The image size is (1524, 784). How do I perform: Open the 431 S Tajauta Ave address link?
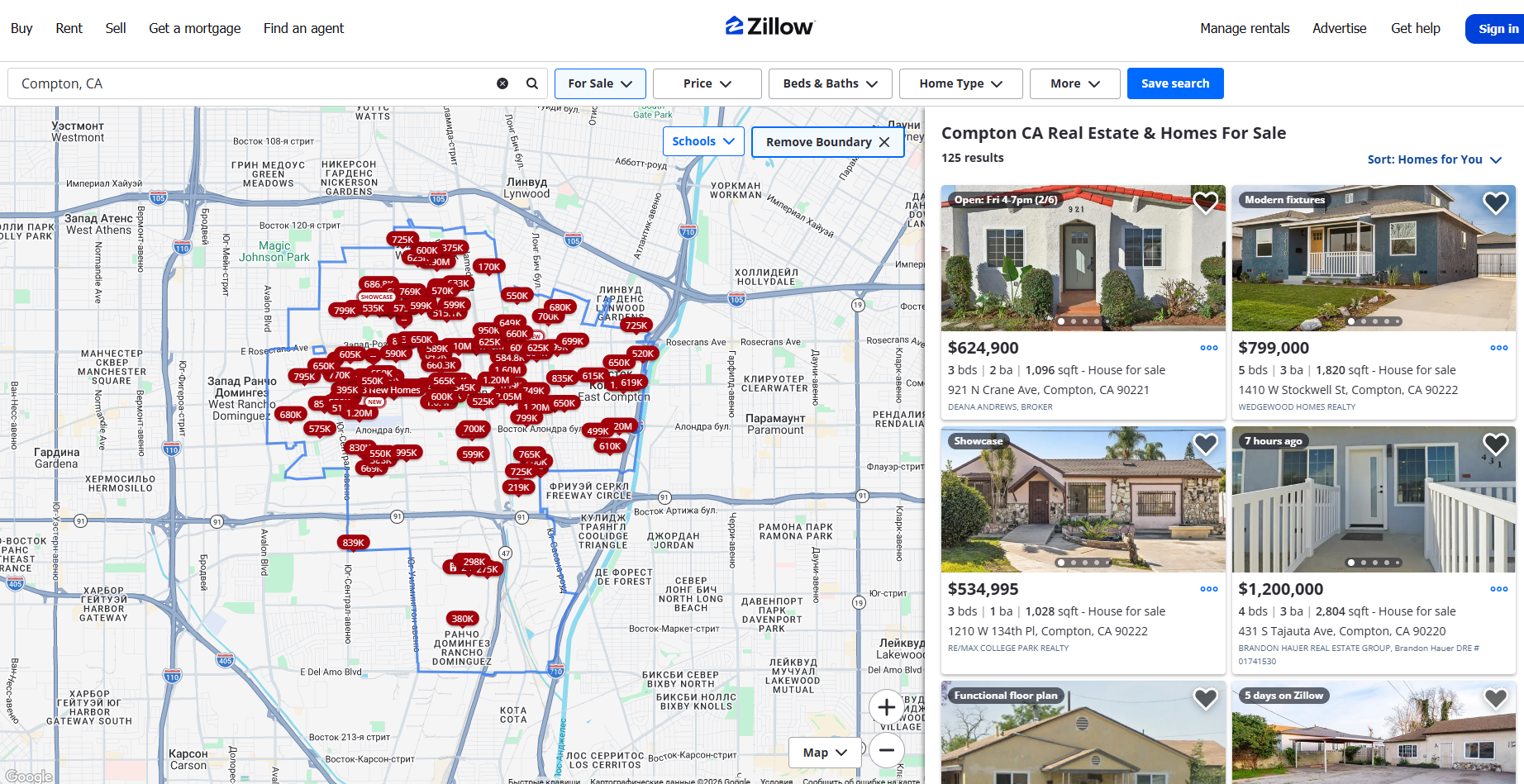1342,631
